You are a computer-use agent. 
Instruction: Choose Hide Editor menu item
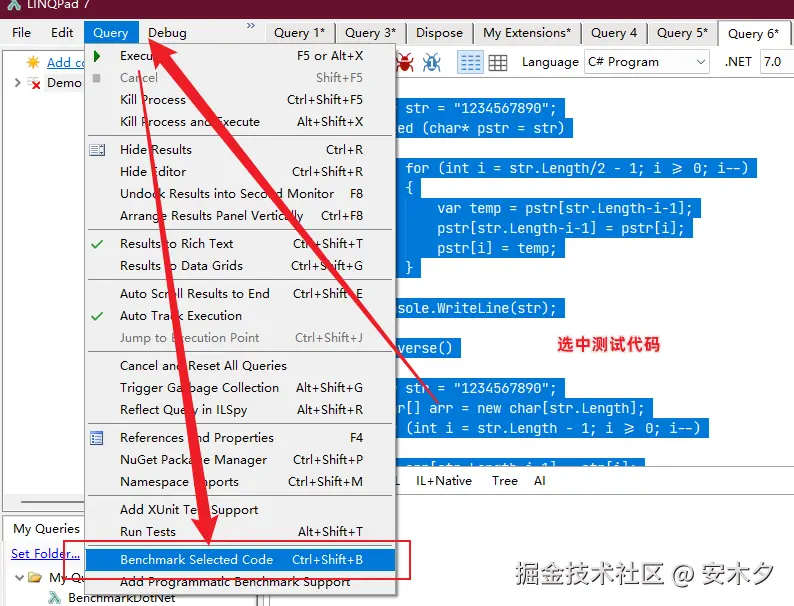(241, 172)
